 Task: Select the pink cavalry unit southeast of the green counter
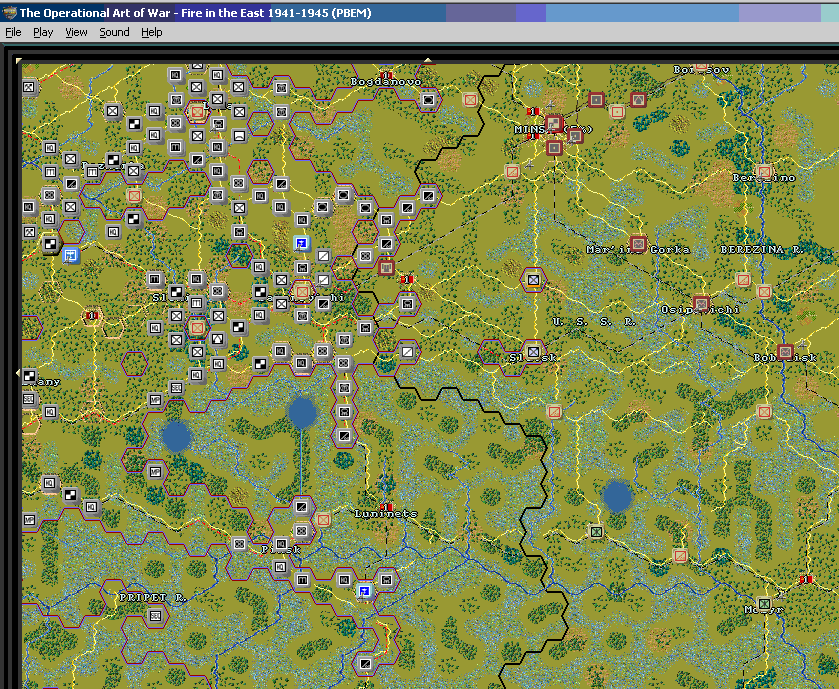[x=680, y=556]
